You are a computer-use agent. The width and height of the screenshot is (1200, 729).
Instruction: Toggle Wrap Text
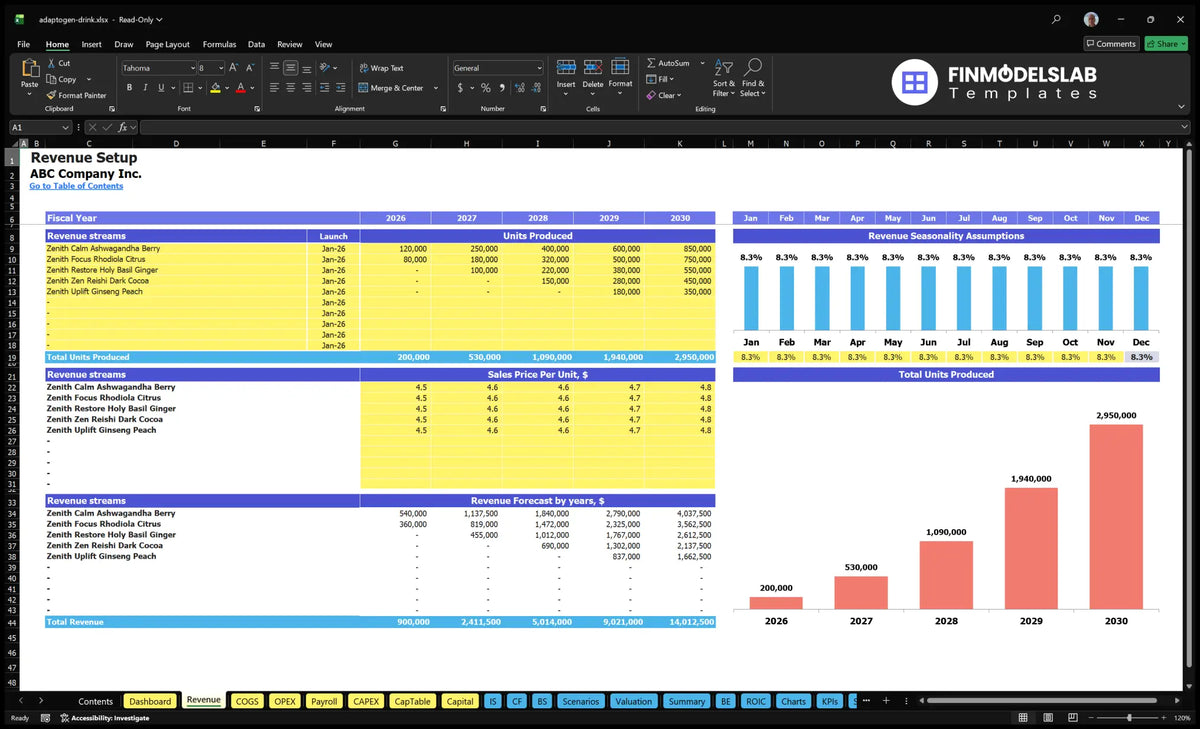tap(381, 68)
